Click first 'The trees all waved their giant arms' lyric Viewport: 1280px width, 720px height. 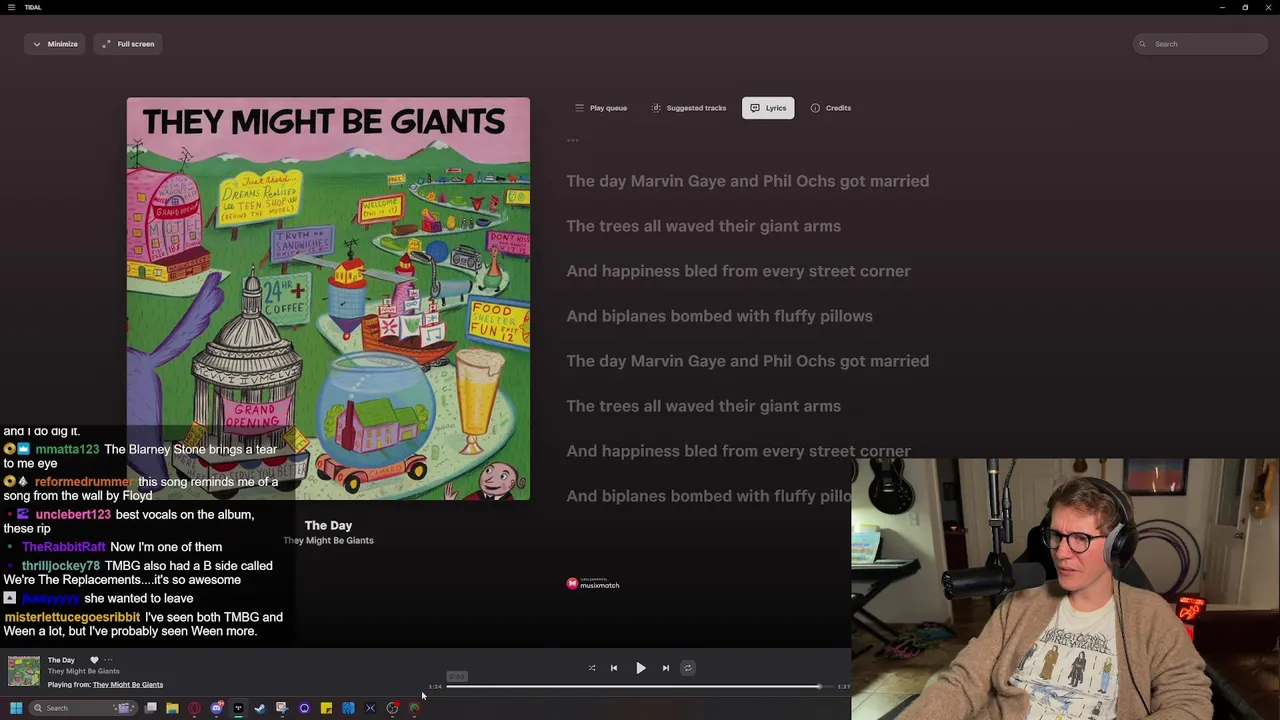703,226
